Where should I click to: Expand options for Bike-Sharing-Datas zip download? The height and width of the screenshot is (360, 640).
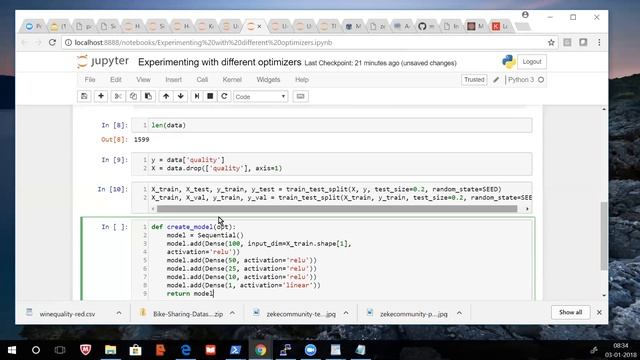(x=232, y=313)
